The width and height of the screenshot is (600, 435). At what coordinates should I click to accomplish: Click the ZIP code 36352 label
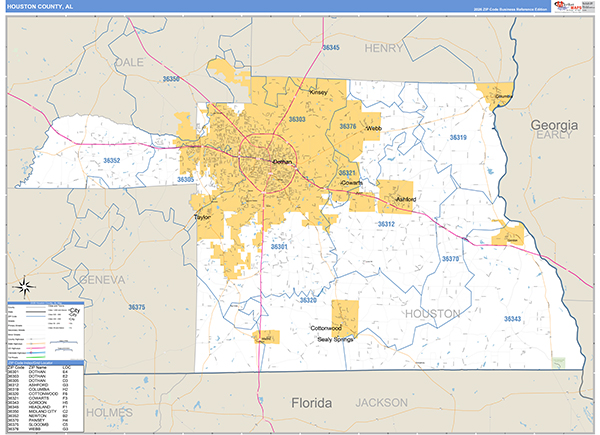click(x=112, y=160)
